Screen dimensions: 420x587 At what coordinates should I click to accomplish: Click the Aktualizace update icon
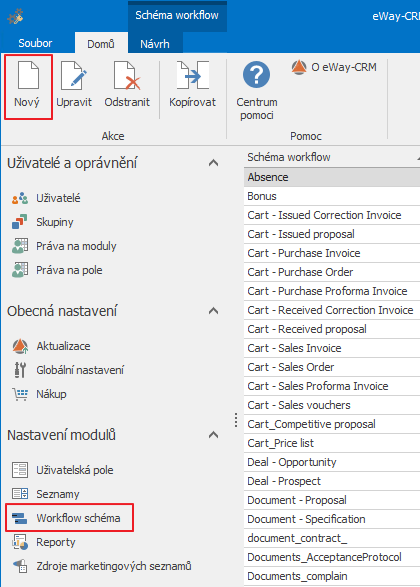[x=20, y=346]
